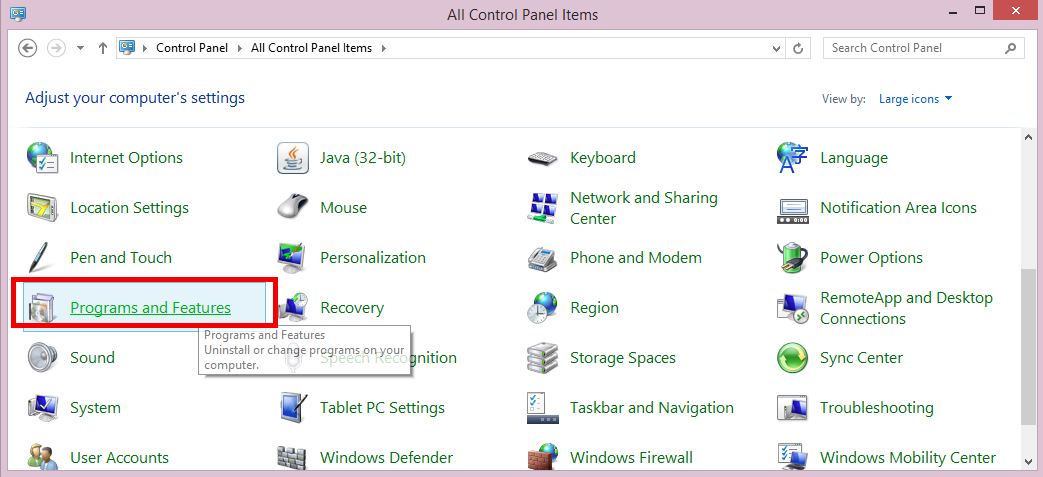Click the Language icon
The width and height of the screenshot is (1043, 477).
click(x=792, y=158)
